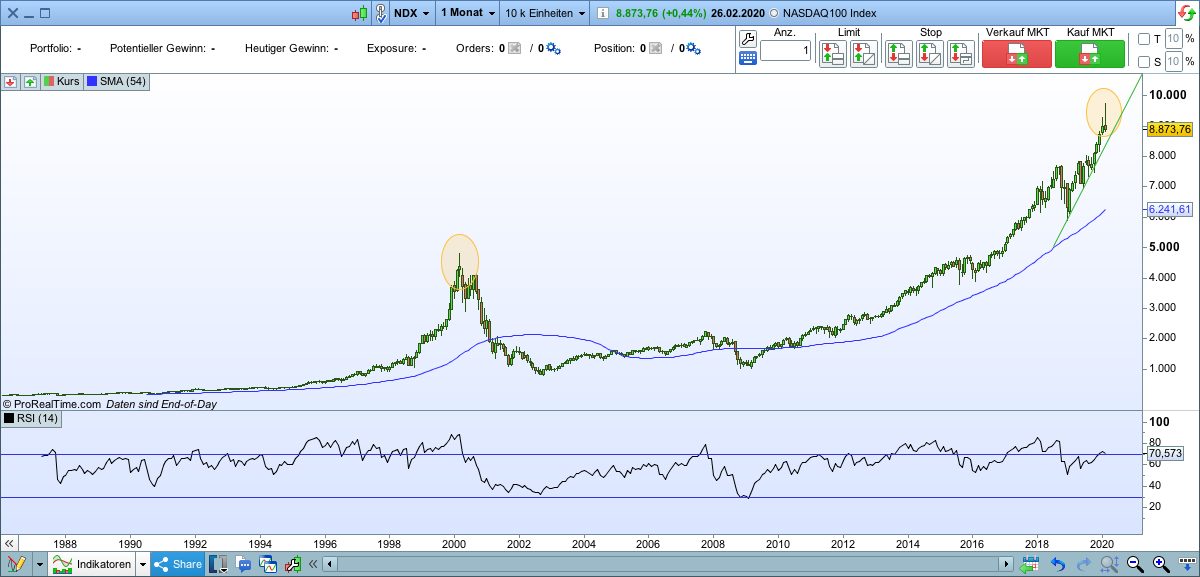The image size is (1200, 577).
Task: Open the comment bubble icon in bottom toolbar
Action: [243, 564]
